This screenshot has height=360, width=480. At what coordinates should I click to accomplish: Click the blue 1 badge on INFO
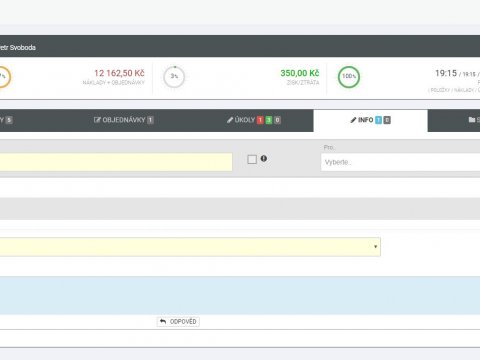[378, 120]
